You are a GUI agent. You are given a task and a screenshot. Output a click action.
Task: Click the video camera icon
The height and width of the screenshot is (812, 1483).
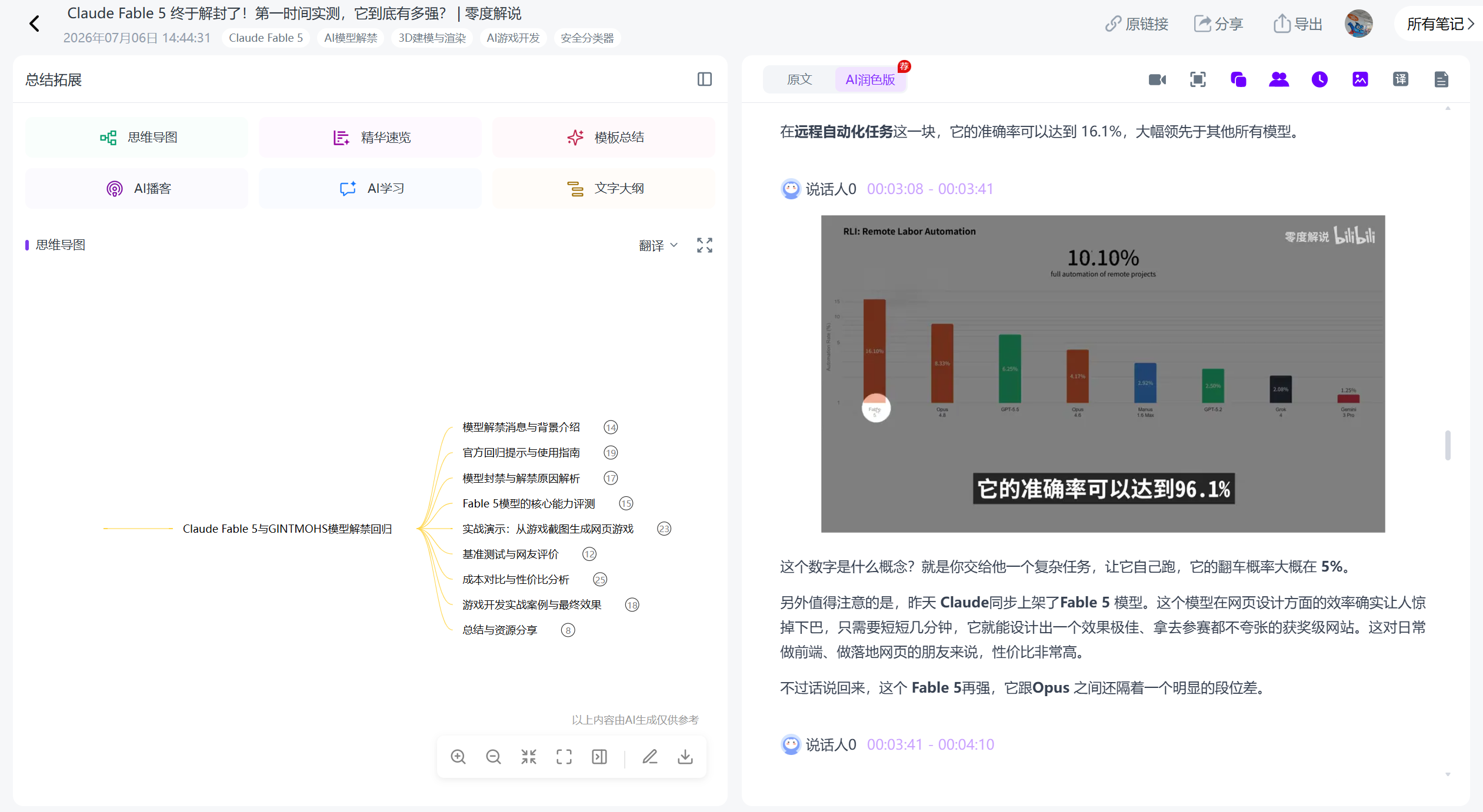coord(1157,79)
